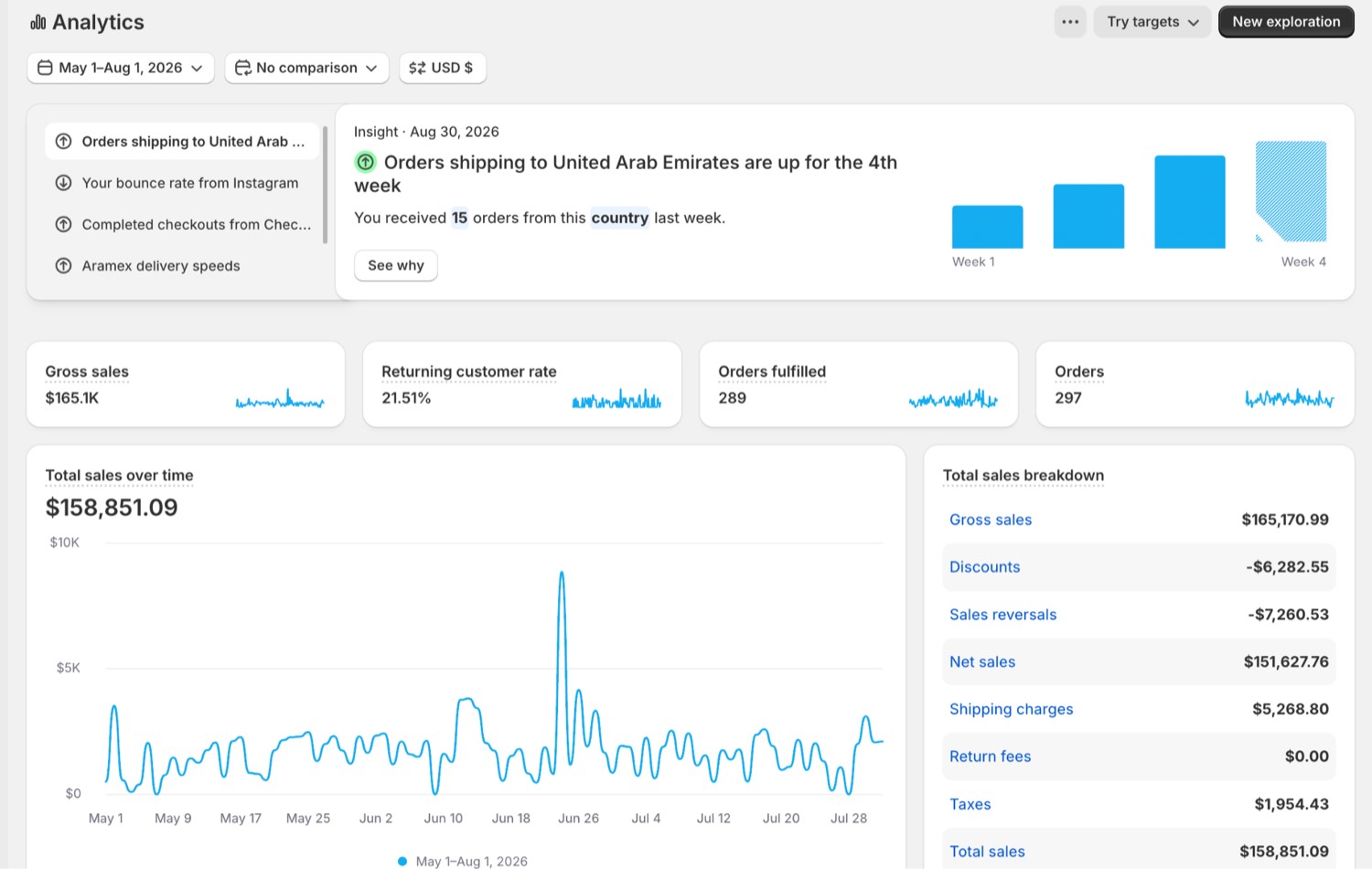This screenshot has width=1372, height=869.
Task: Click the Analytics bar chart icon
Action: click(x=38, y=22)
